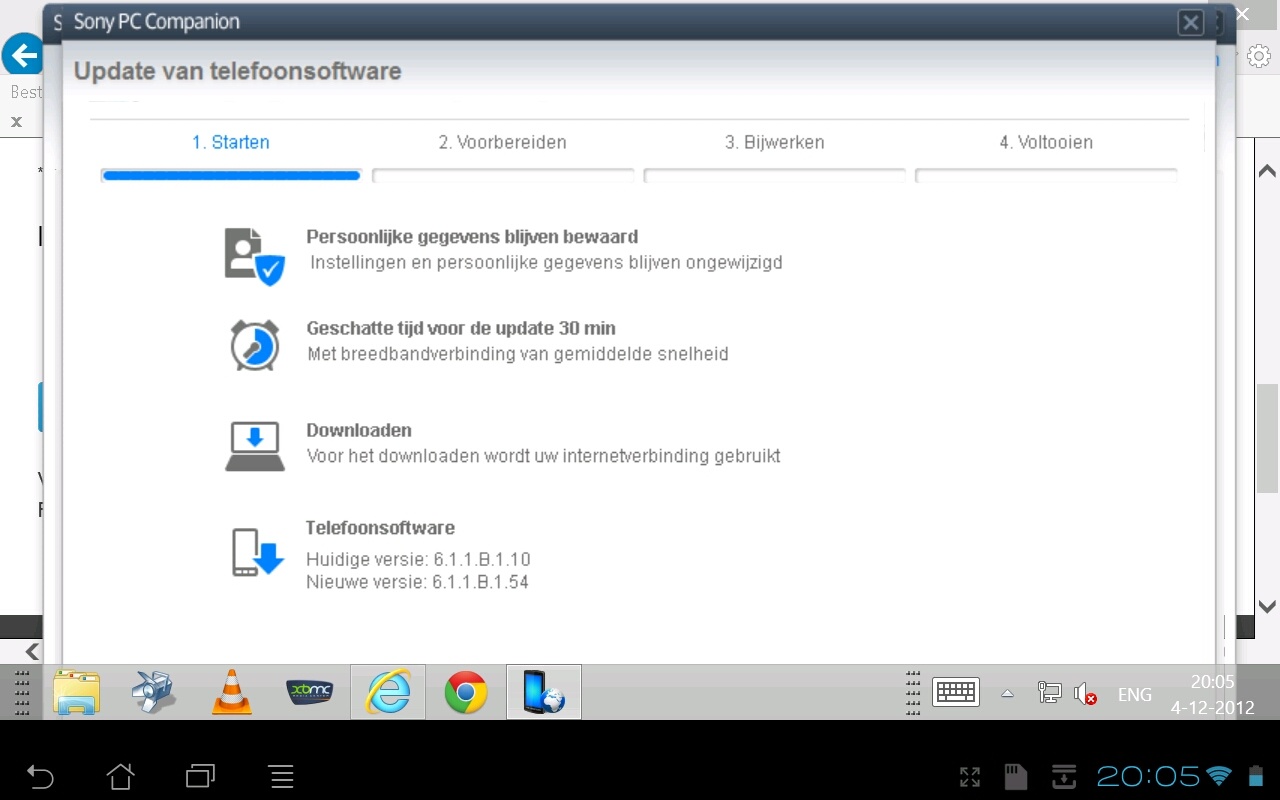Select the '3. Bijwerken' step tab
Image resolution: width=1280 pixels, height=800 pixels.
775,142
